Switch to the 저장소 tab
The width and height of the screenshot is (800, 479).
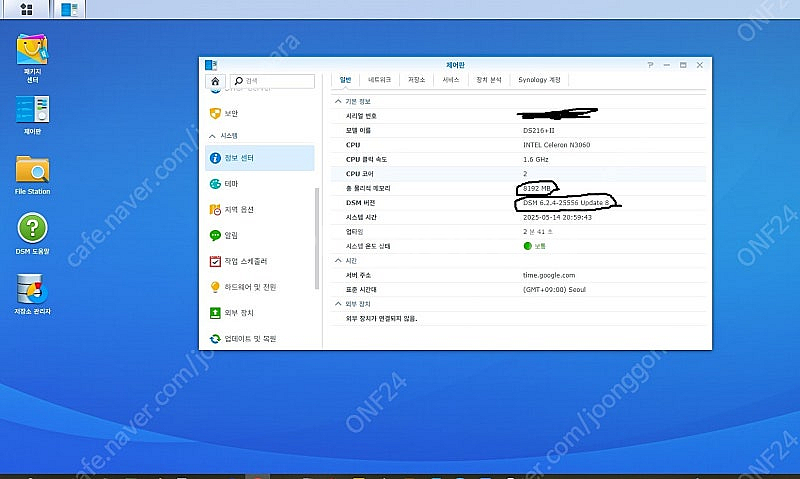416,80
